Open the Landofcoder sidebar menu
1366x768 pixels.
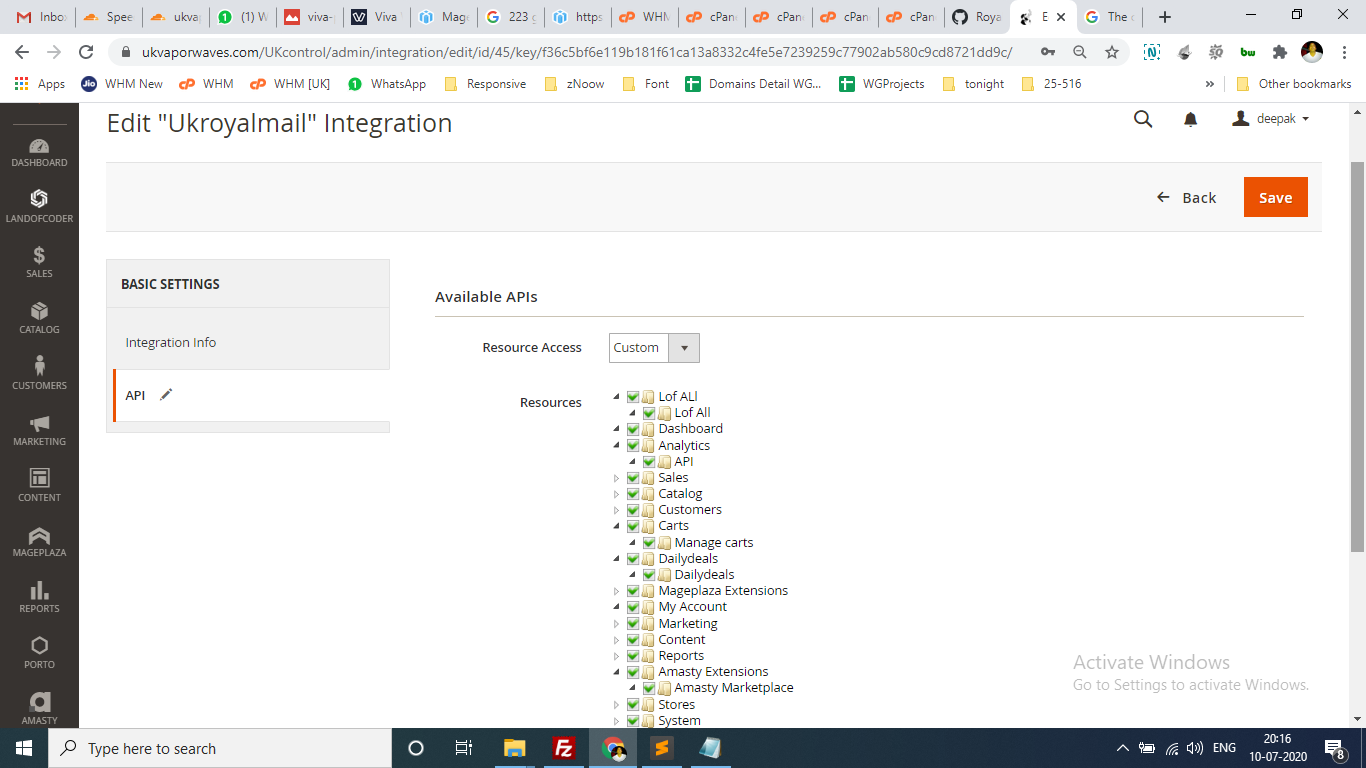(x=39, y=206)
